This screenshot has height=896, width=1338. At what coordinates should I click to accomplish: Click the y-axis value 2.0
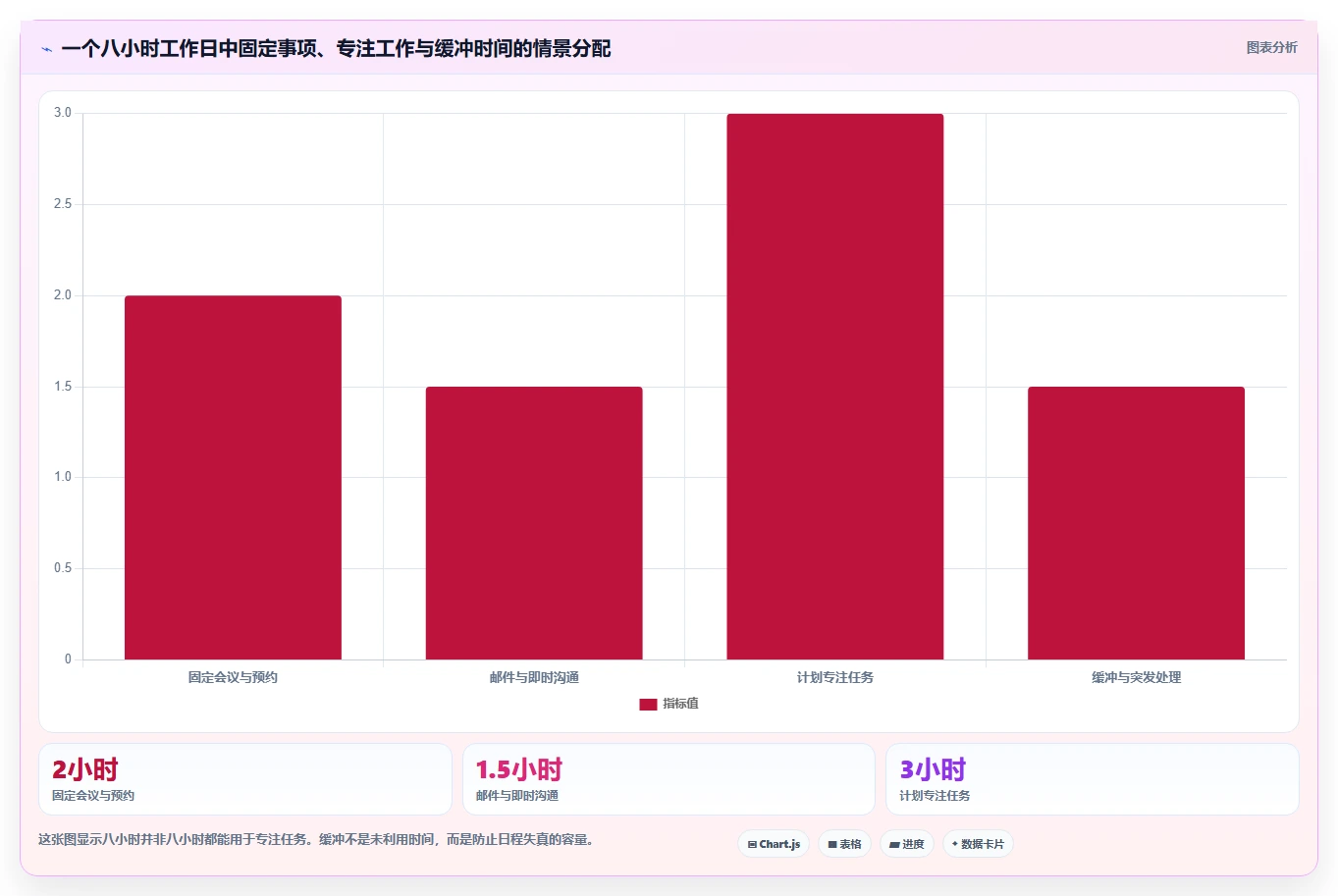pyautogui.click(x=63, y=295)
